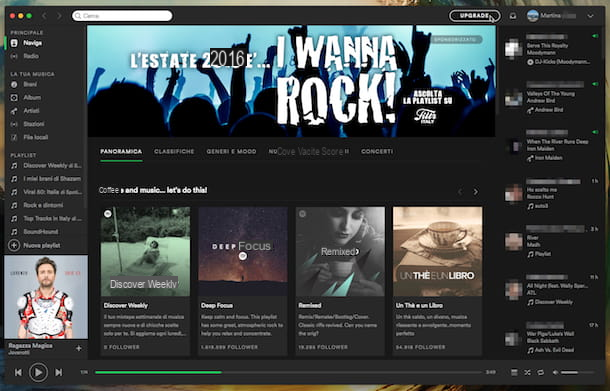Open the Discover Weekly cover thumbnail
610x391 pixels.
pyautogui.click(x=145, y=251)
